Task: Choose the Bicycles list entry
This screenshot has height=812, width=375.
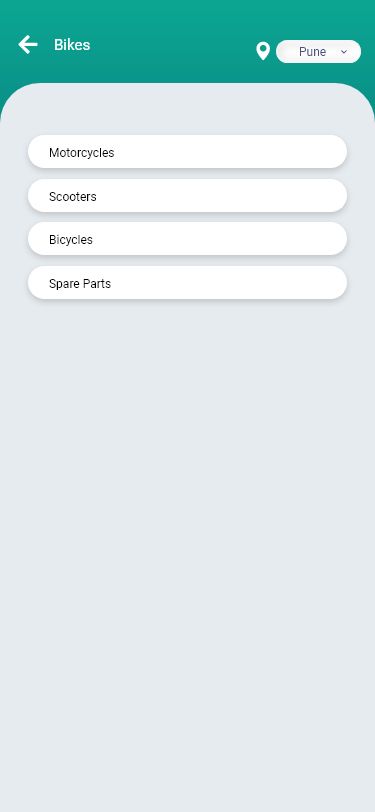Action: pyautogui.click(x=187, y=239)
